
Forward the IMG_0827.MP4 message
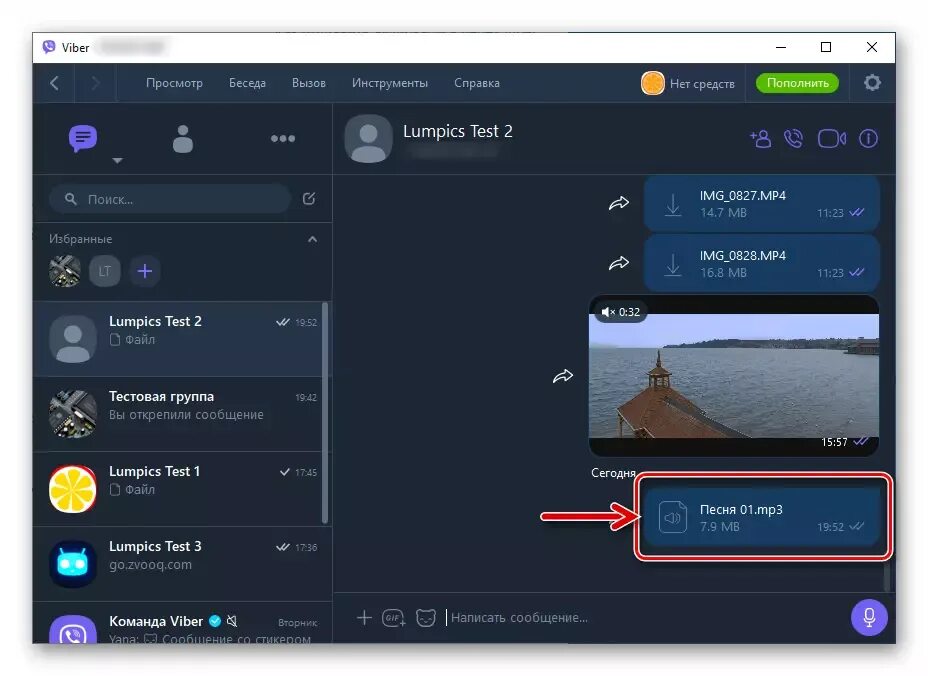618,203
